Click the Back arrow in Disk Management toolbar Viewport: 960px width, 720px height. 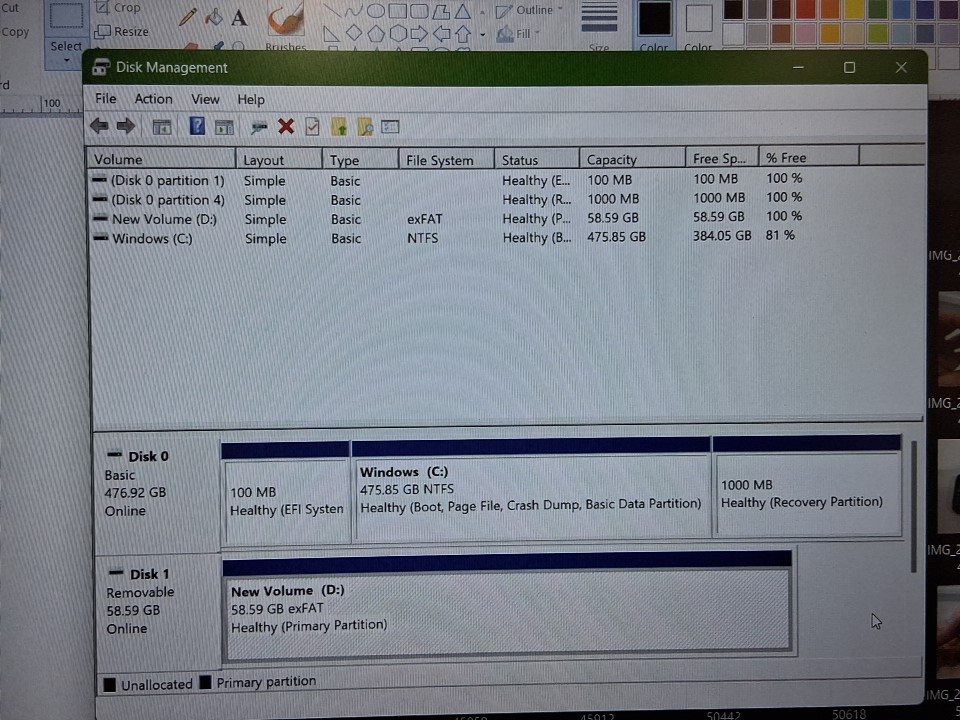[99, 127]
